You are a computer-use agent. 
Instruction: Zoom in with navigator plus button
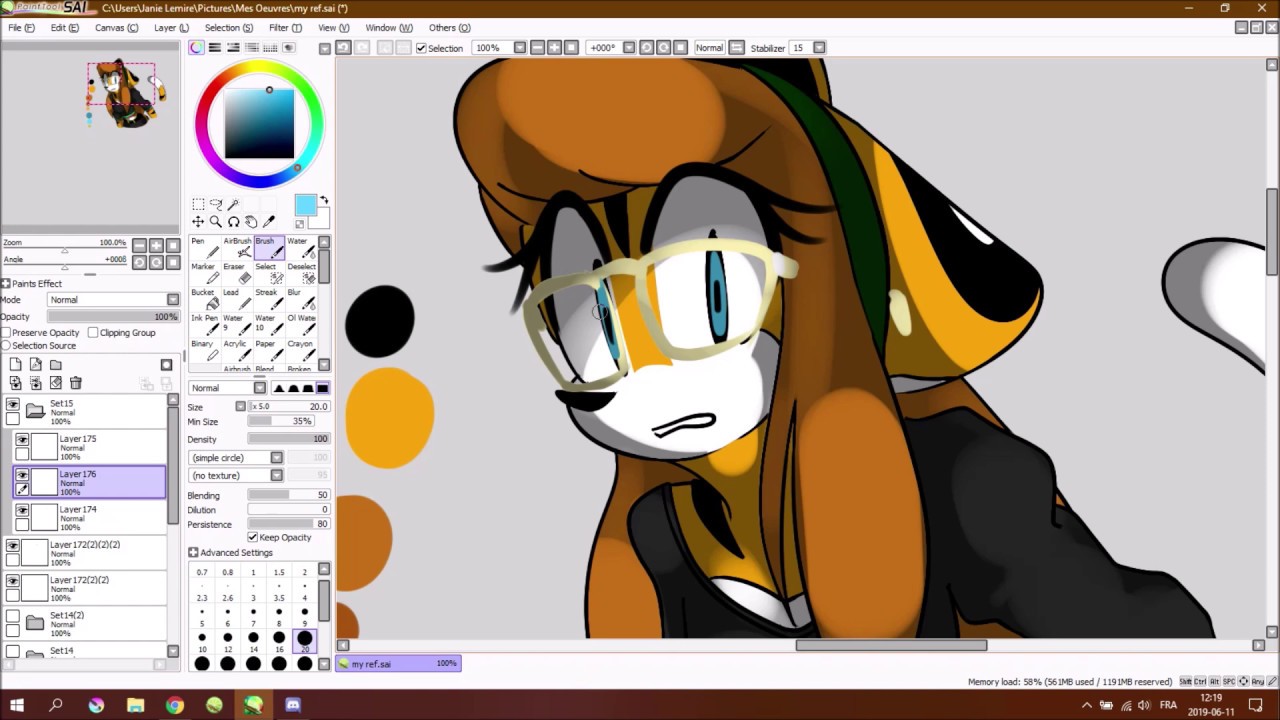[x=157, y=245]
